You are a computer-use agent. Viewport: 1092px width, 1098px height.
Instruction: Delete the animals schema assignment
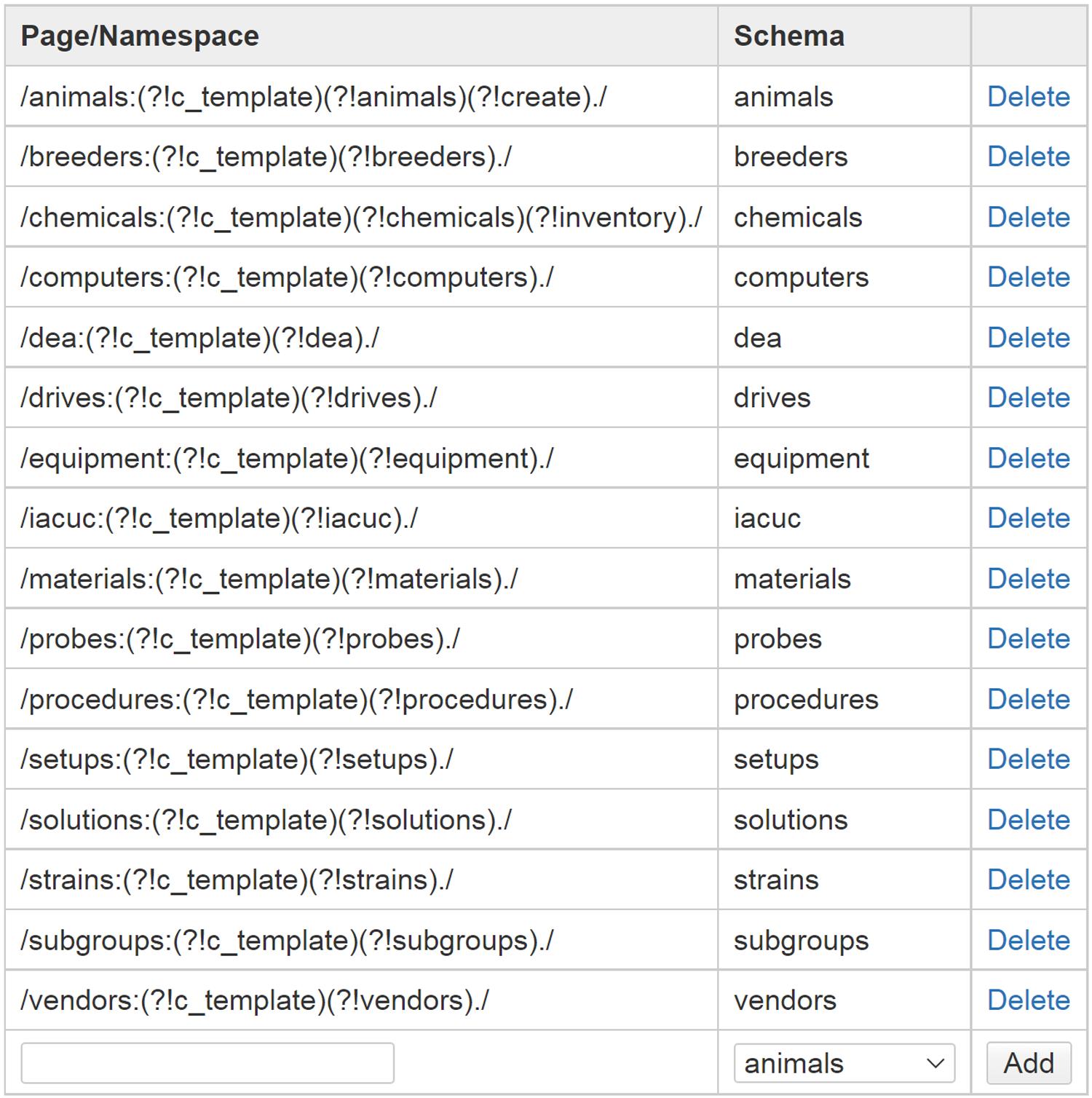coord(1028,97)
